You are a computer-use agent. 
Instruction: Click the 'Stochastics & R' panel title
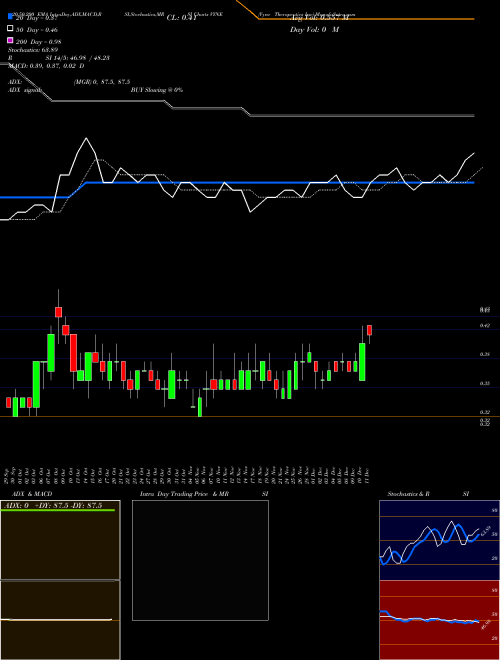[408, 494]
